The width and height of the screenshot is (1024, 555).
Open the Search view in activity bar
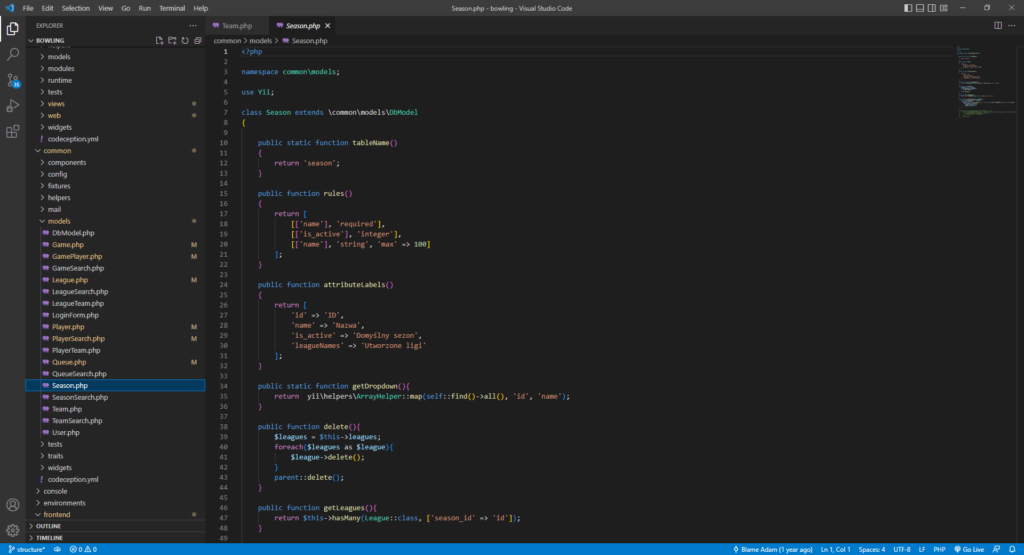pos(12,54)
